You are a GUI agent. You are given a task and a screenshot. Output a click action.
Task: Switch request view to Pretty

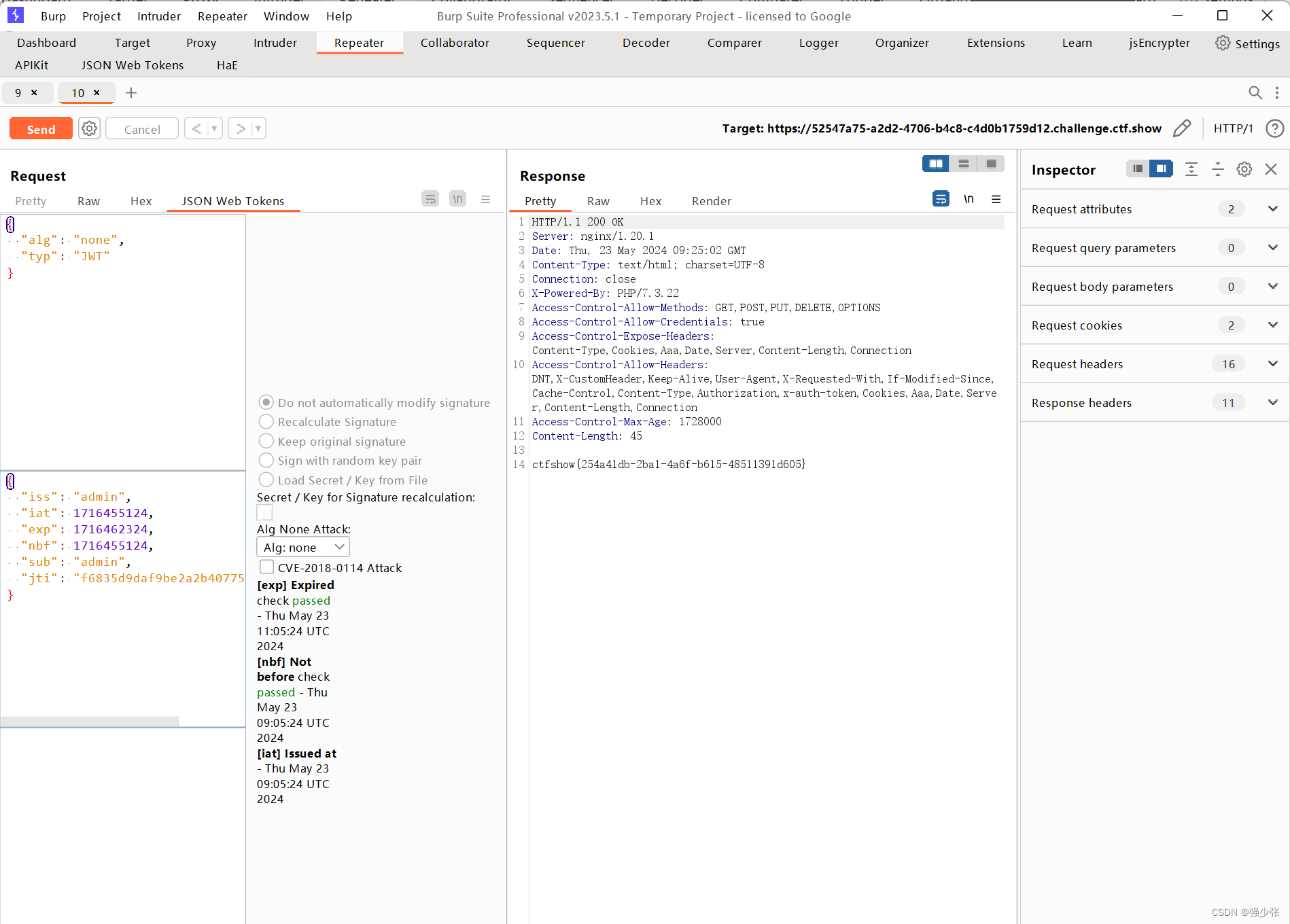pyautogui.click(x=31, y=200)
